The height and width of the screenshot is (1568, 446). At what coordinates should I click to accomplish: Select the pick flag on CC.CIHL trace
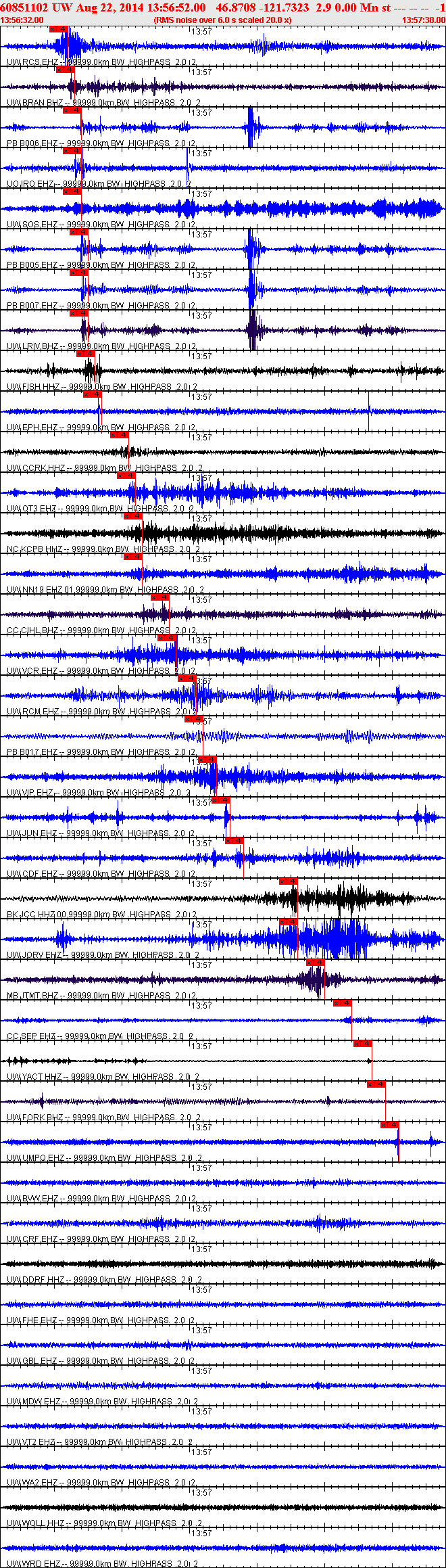(x=160, y=597)
